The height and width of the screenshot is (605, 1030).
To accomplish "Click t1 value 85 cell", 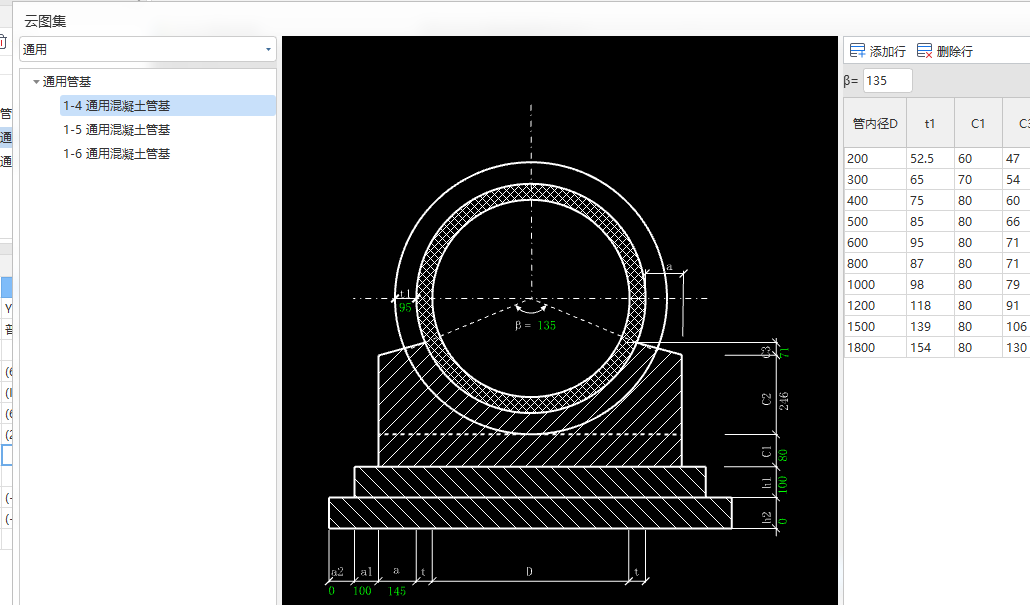I will (x=930, y=221).
